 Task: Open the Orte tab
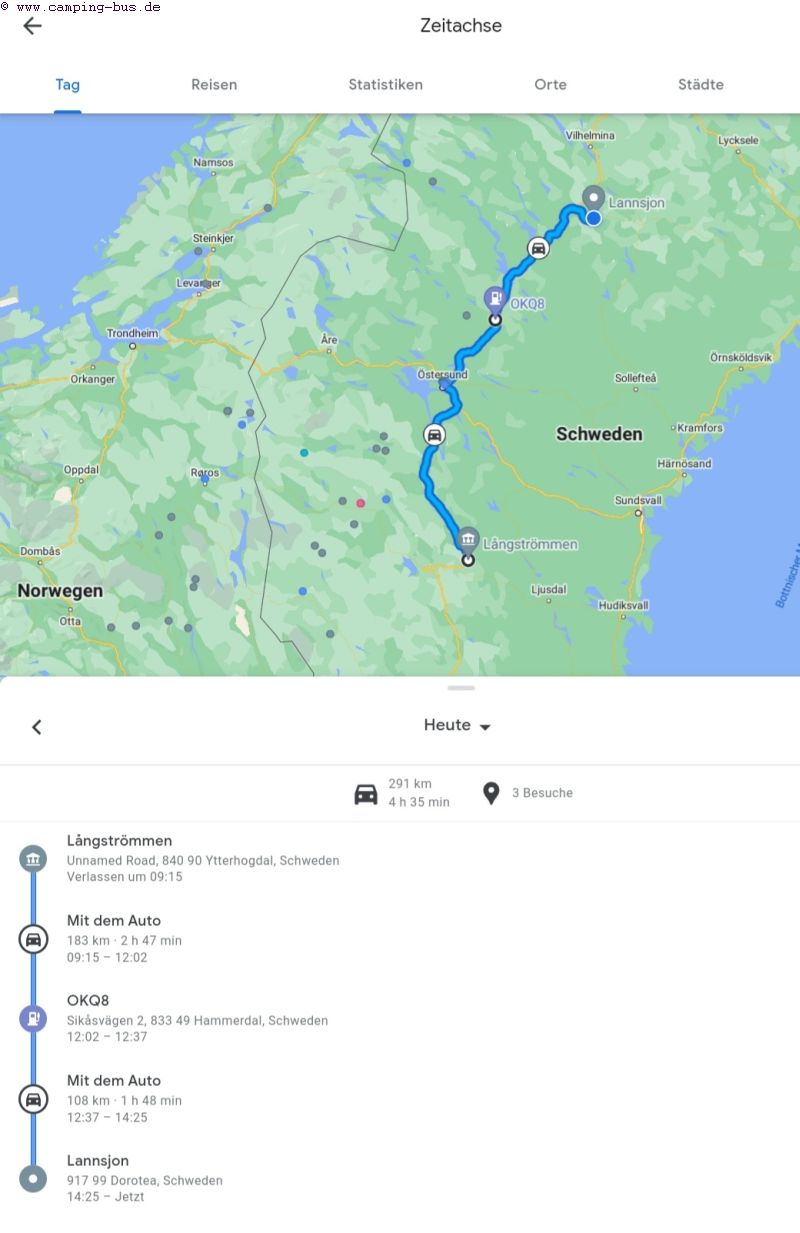[x=550, y=85]
